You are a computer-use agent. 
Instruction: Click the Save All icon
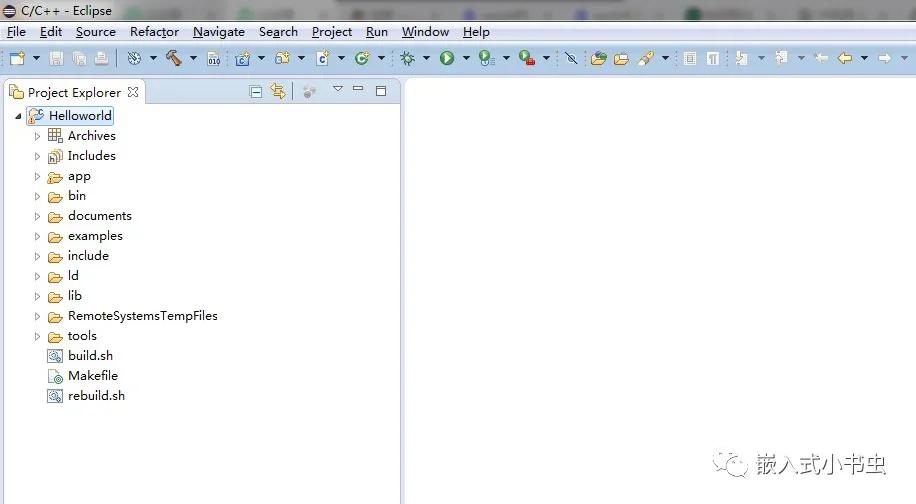coord(79,58)
